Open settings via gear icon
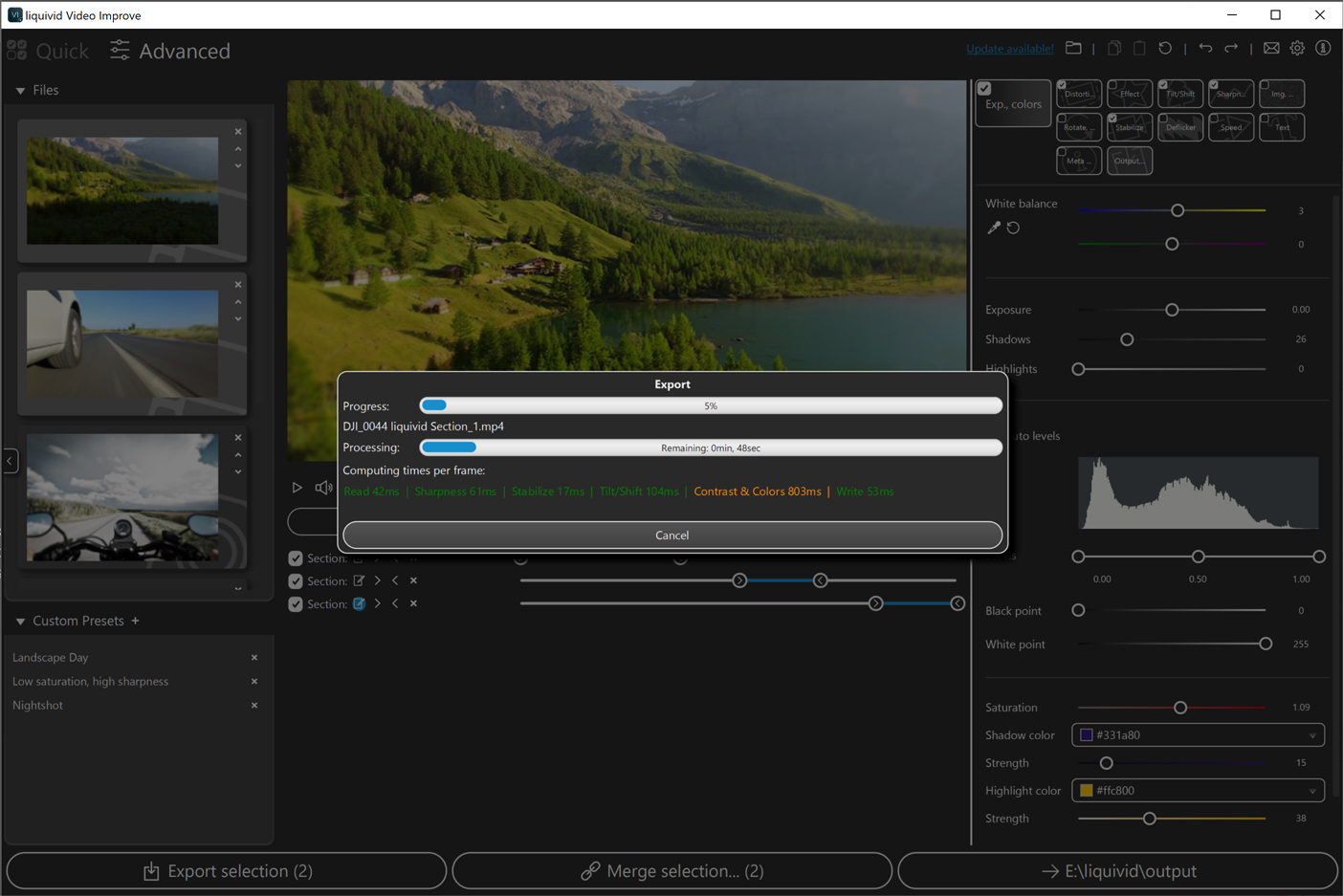The width and height of the screenshot is (1343, 896). click(1296, 47)
